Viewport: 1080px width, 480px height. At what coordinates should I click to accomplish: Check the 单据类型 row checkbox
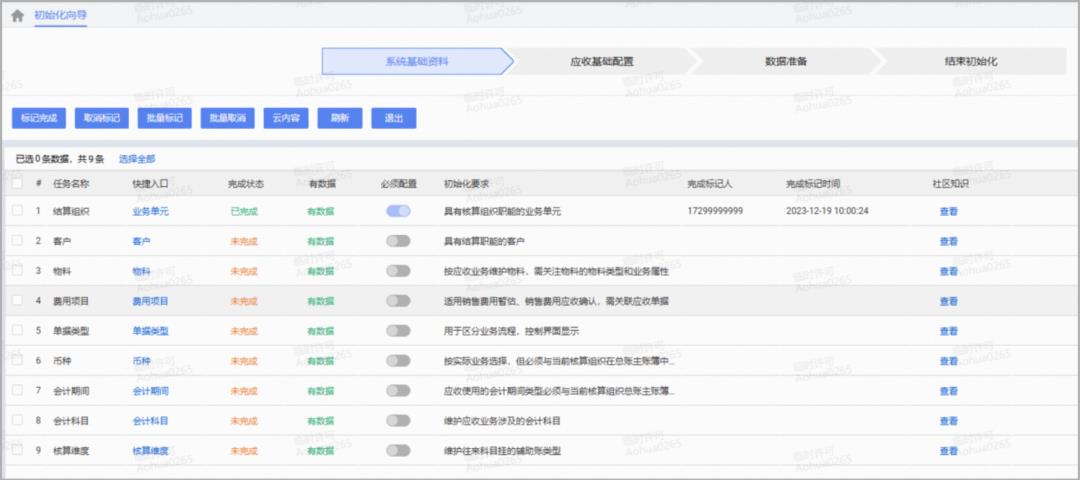(x=17, y=331)
